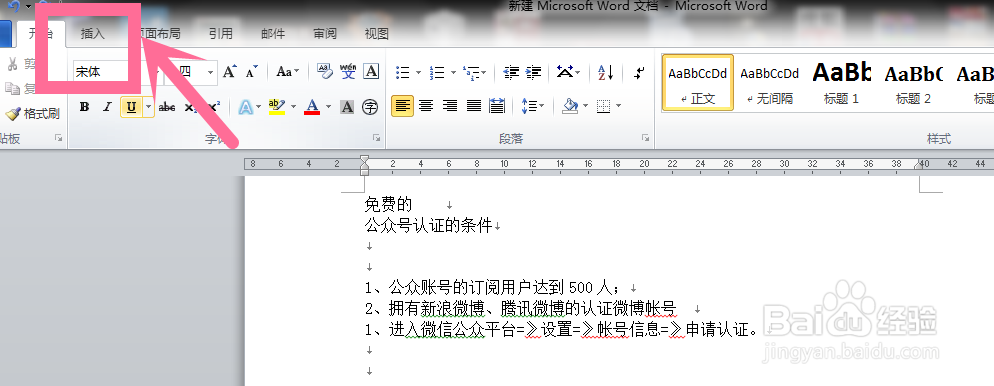Image resolution: width=994 pixels, height=386 pixels.
Task: Toggle Underline formatting off
Action: (131, 107)
